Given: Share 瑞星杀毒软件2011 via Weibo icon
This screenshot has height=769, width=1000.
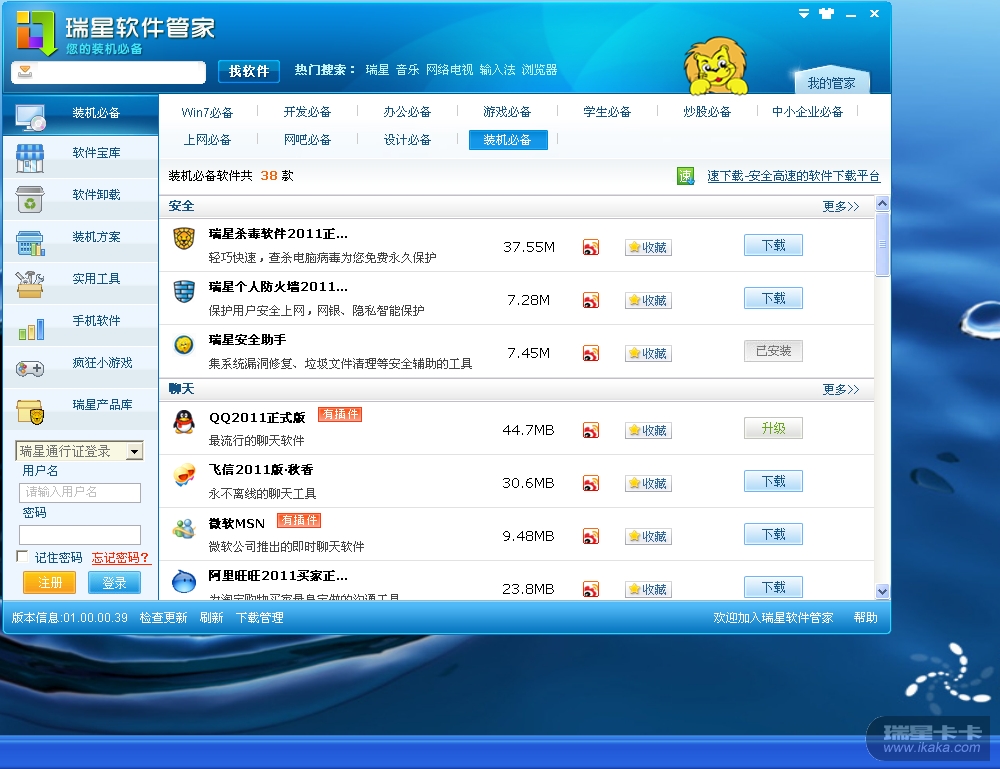Looking at the screenshot, I should tap(591, 247).
